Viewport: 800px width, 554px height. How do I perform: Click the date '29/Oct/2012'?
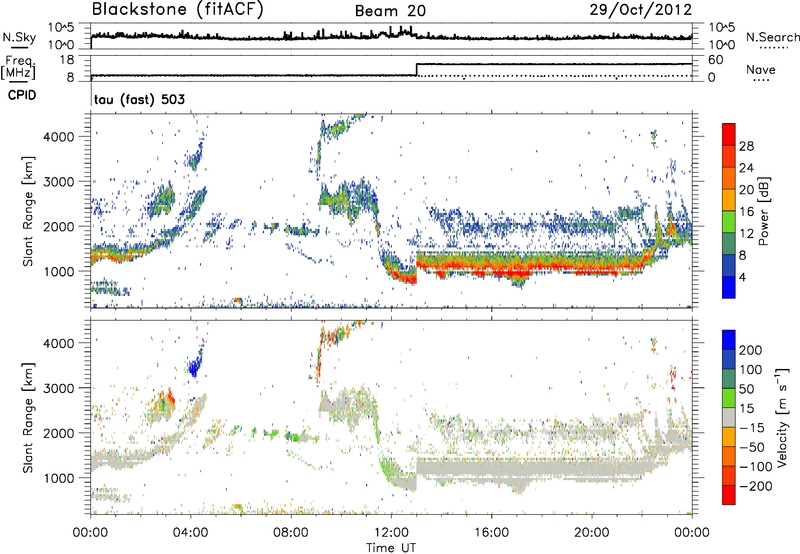tap(641, 9)
